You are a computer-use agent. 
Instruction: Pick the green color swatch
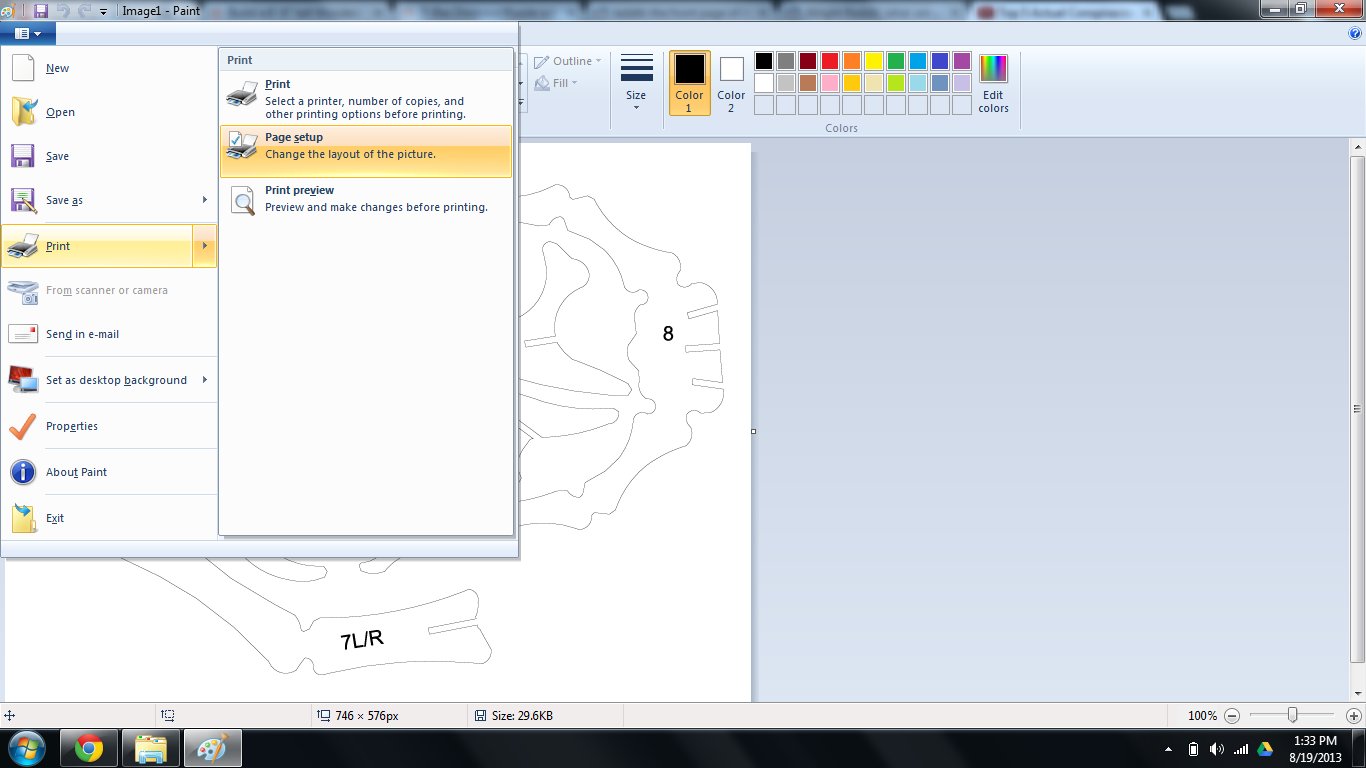click(895, 61)
